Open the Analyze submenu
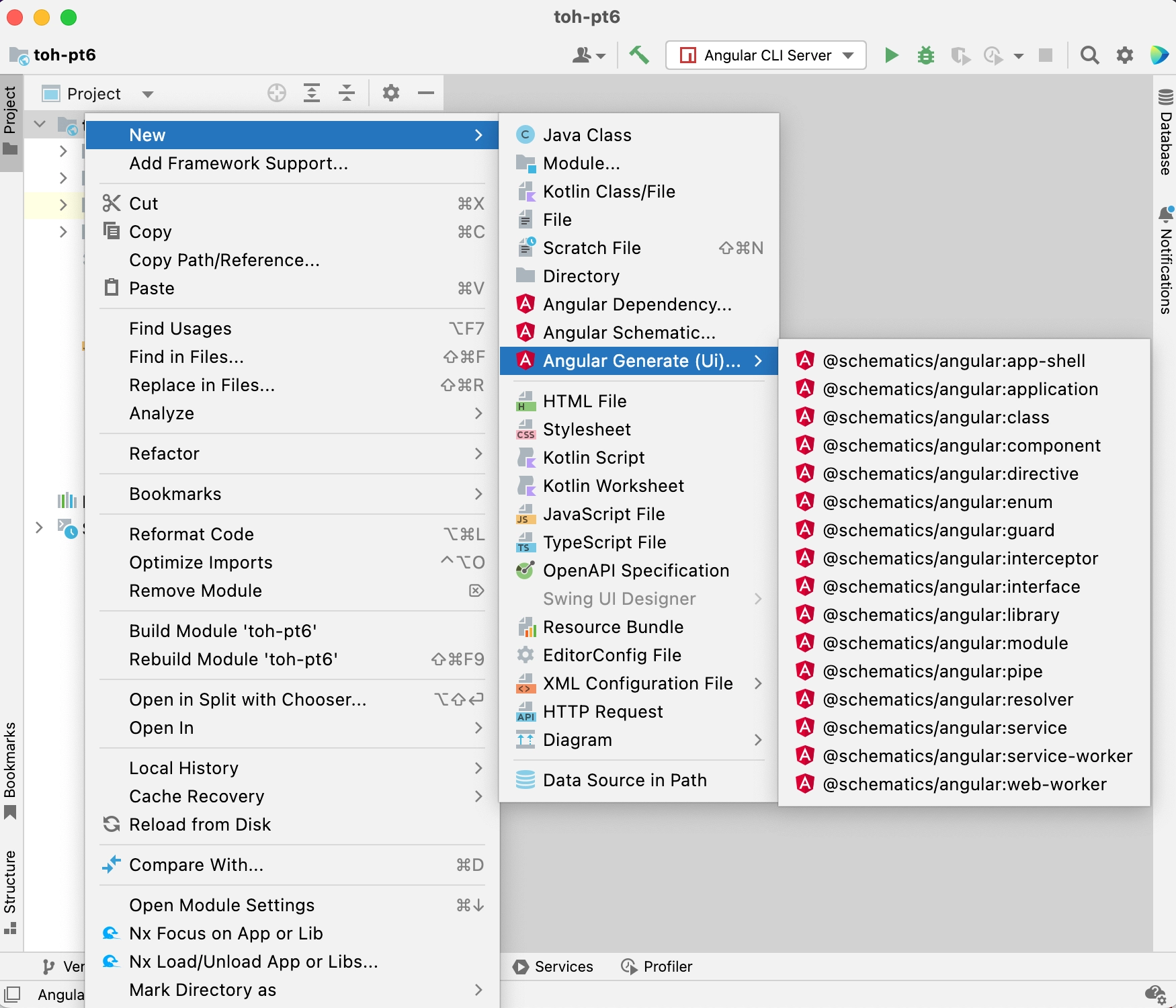Viewport: 1176px width, 1008px height. tap(293, 413)
